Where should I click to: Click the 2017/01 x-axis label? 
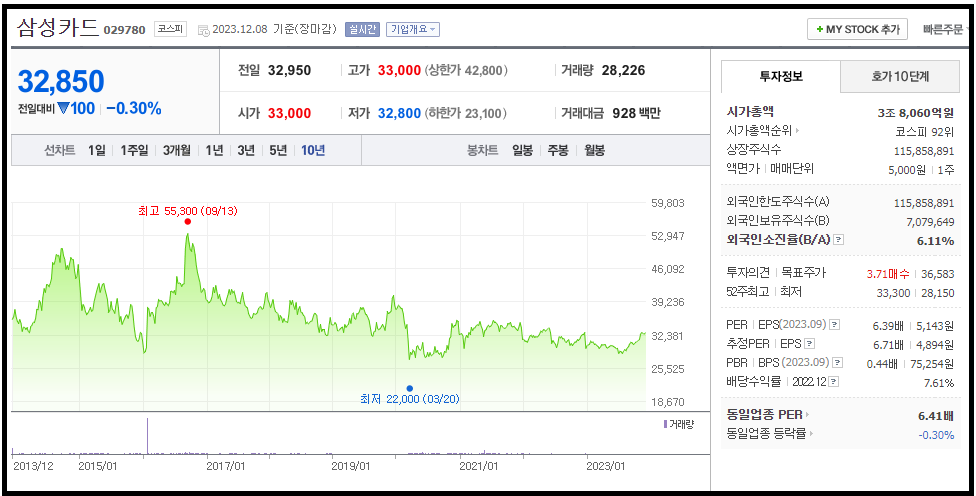(x=226, y=466)
